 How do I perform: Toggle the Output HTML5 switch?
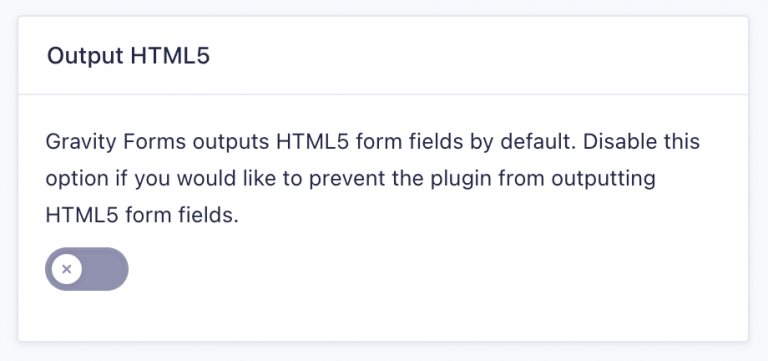[x=87, y=269]
